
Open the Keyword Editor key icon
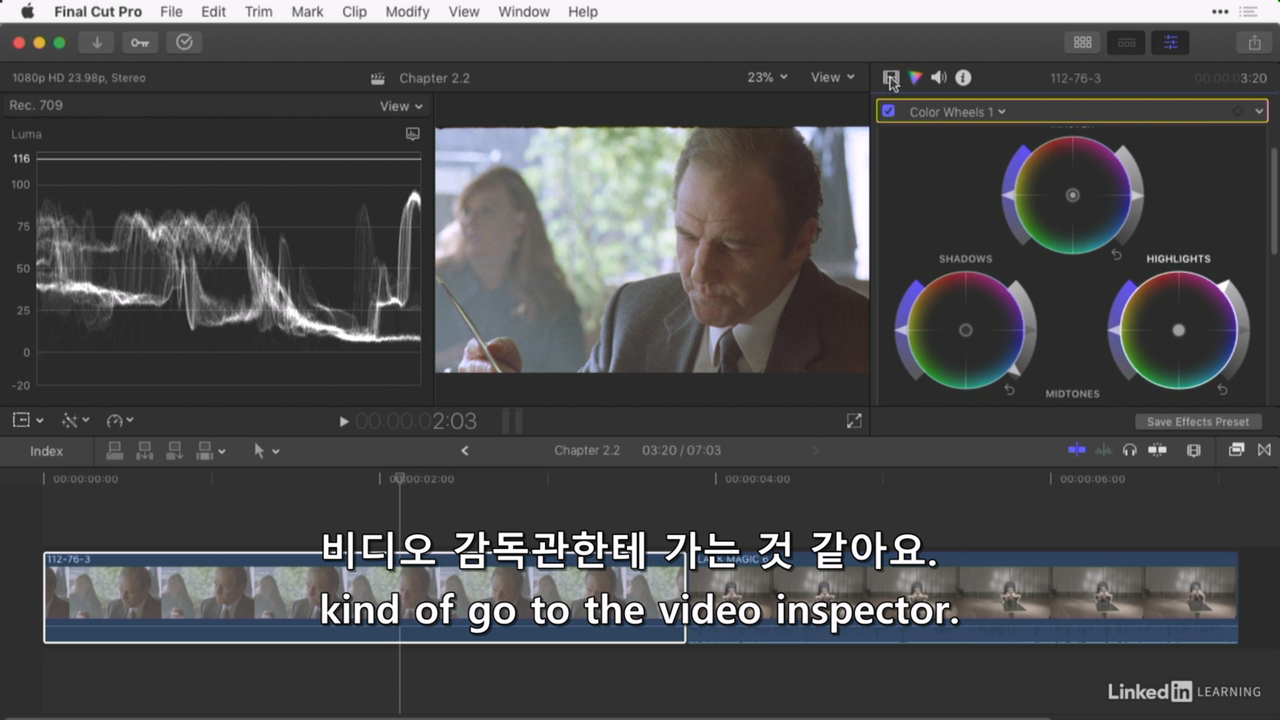(x=140, y=42)
